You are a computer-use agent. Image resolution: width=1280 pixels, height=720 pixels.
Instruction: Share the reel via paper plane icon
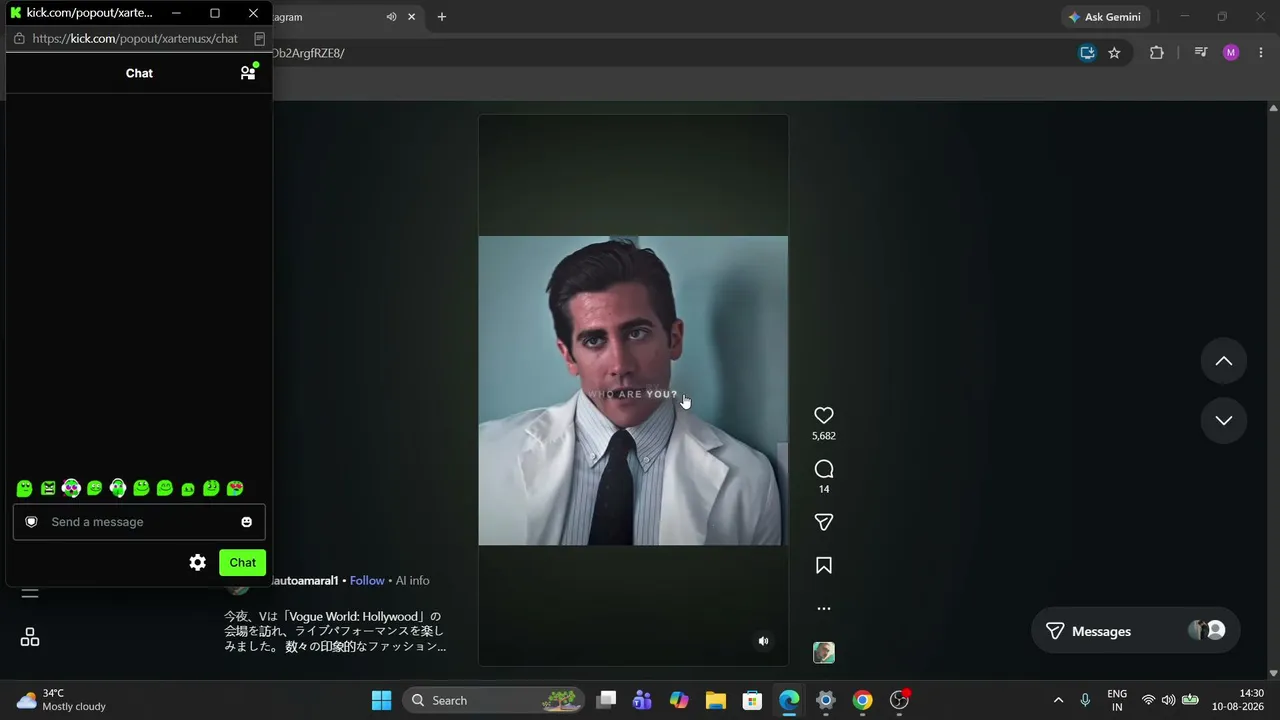pos(824,522)
